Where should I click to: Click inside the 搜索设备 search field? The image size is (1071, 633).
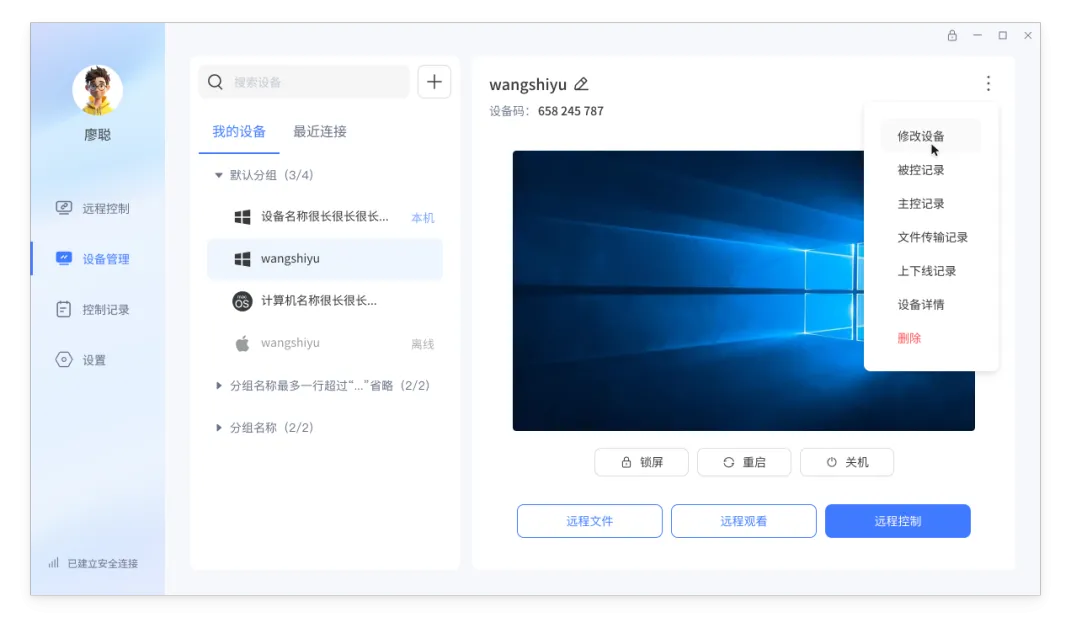pos(300,81)
